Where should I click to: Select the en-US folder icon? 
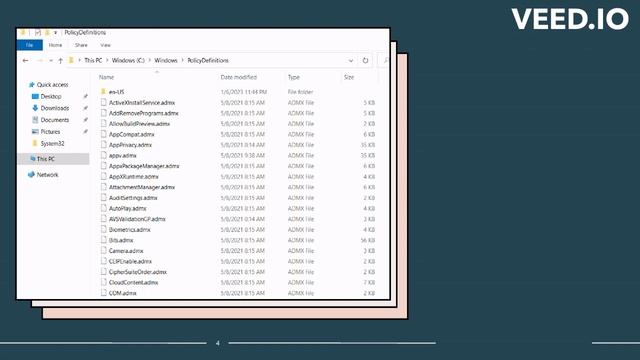(104, 91)
